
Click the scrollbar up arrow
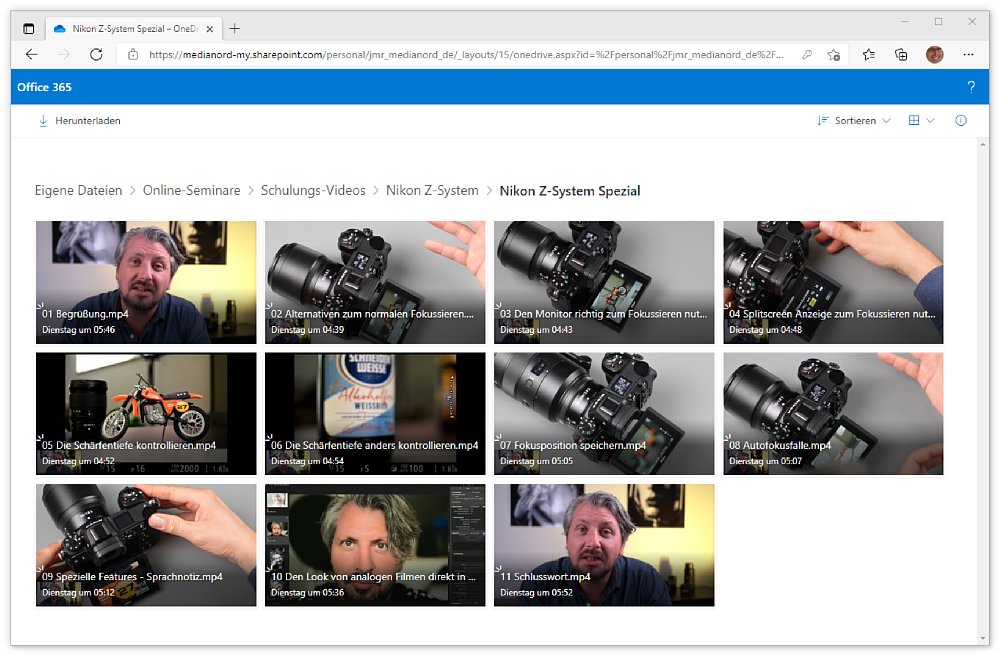pyautogui.click(x=983, y=145)
